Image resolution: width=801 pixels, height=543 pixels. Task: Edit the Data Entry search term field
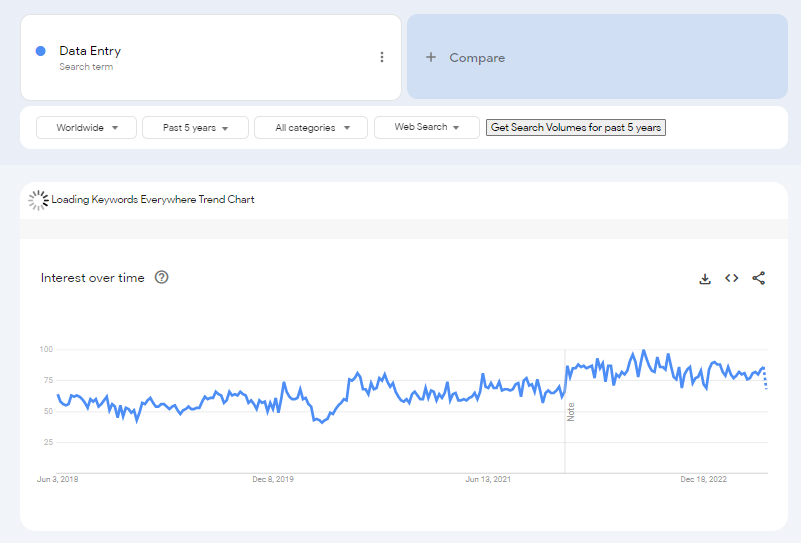coord(90,52)
